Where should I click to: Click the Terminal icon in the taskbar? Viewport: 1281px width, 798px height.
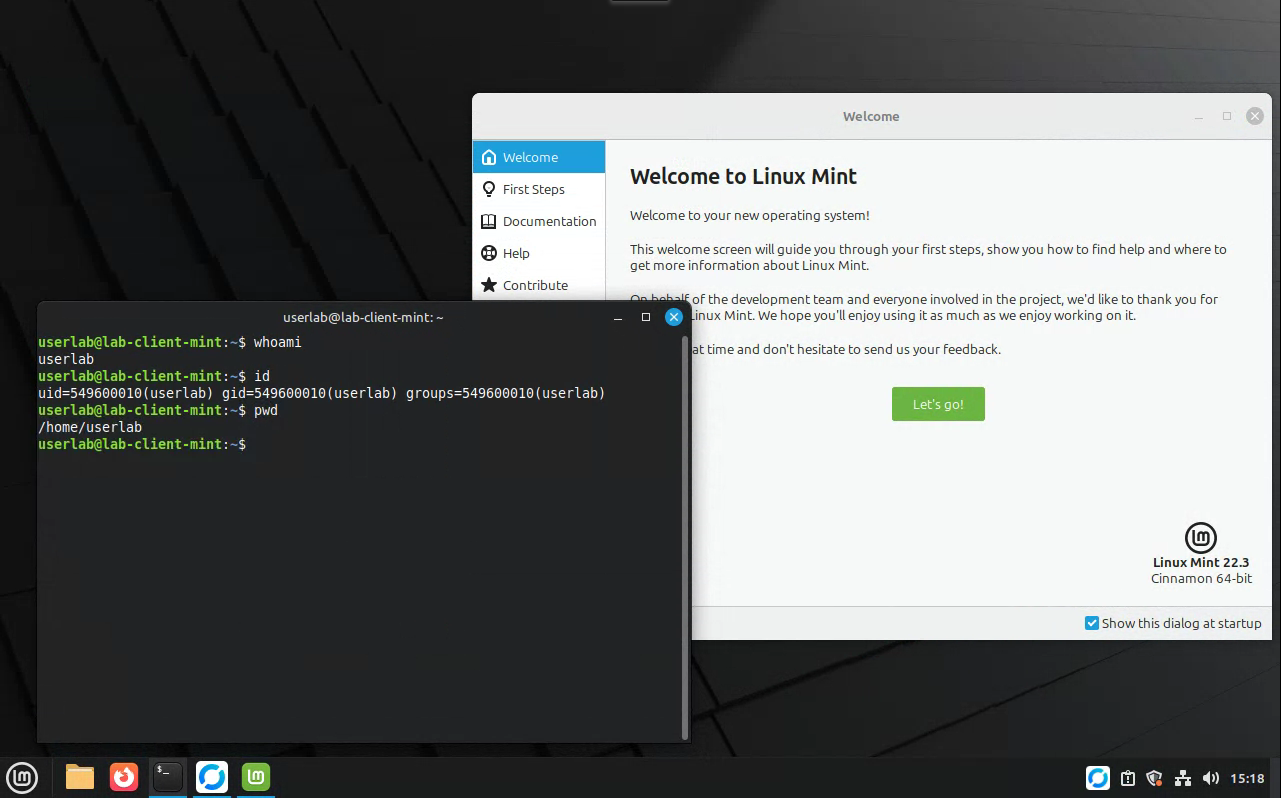[168, 777]
